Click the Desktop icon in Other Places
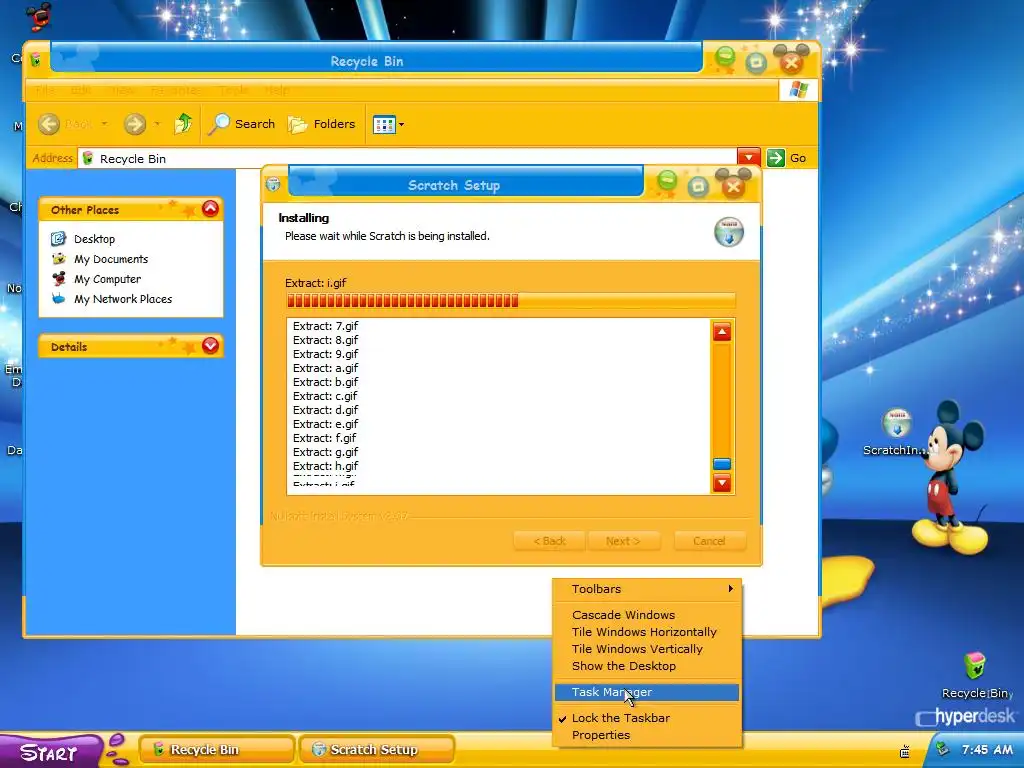 (59, 238)
